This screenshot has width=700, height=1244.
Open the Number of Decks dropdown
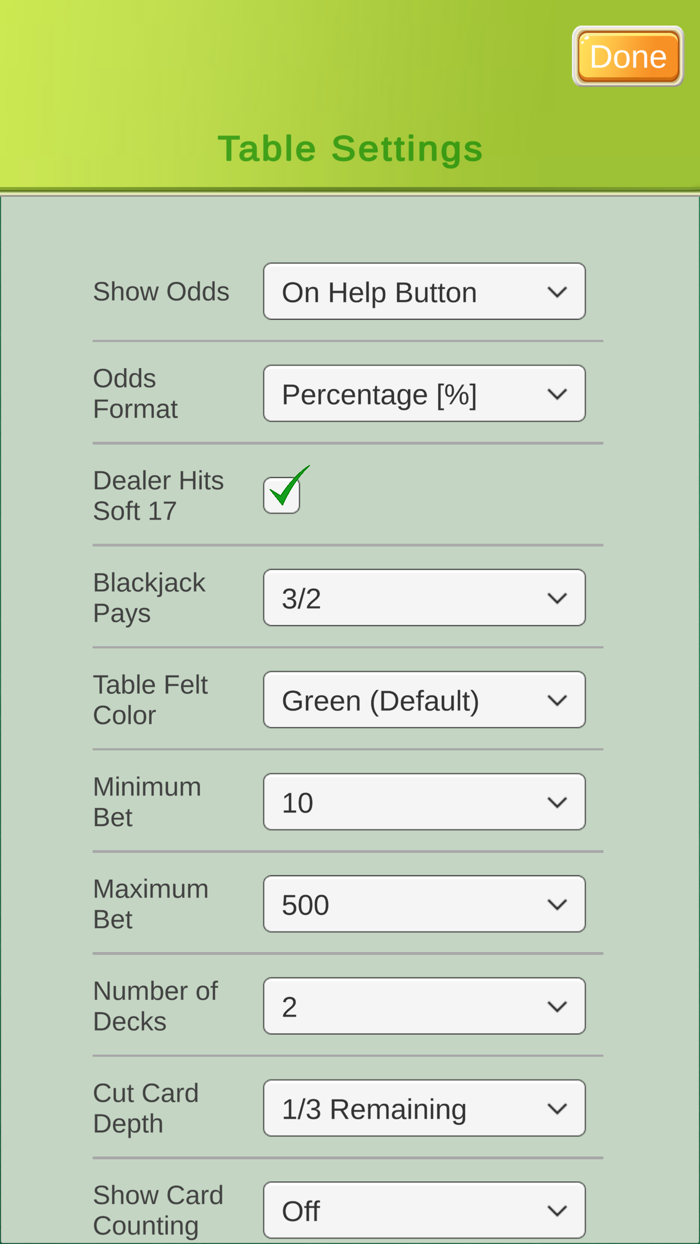point(424,1005)
